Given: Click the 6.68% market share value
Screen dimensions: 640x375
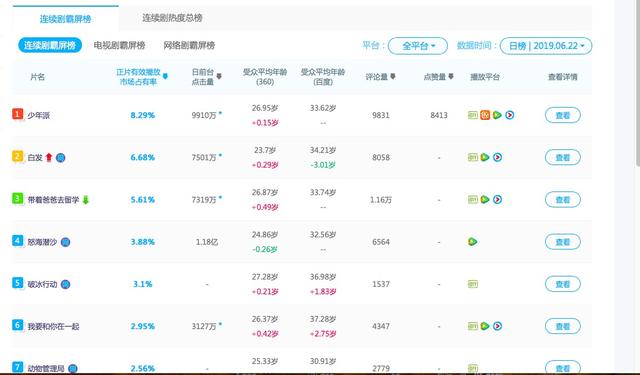Looking at the screenshot, I should (x=142, y=158).
